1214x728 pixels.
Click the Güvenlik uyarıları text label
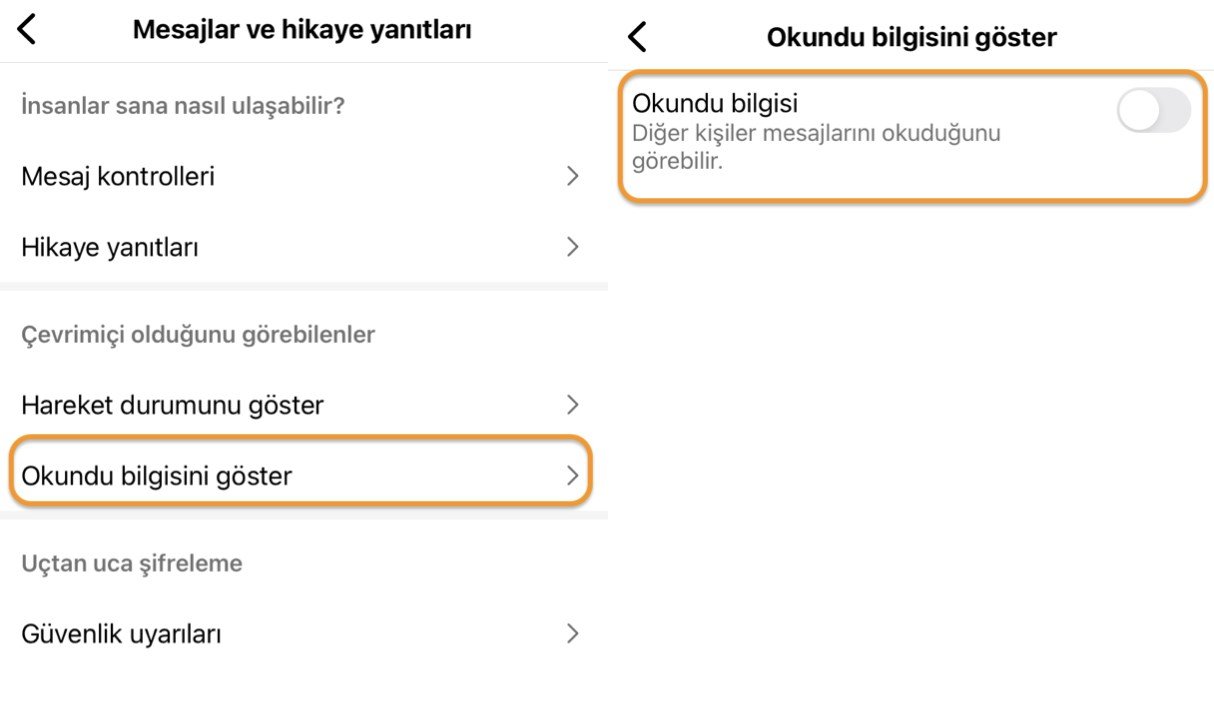[123, 633]
